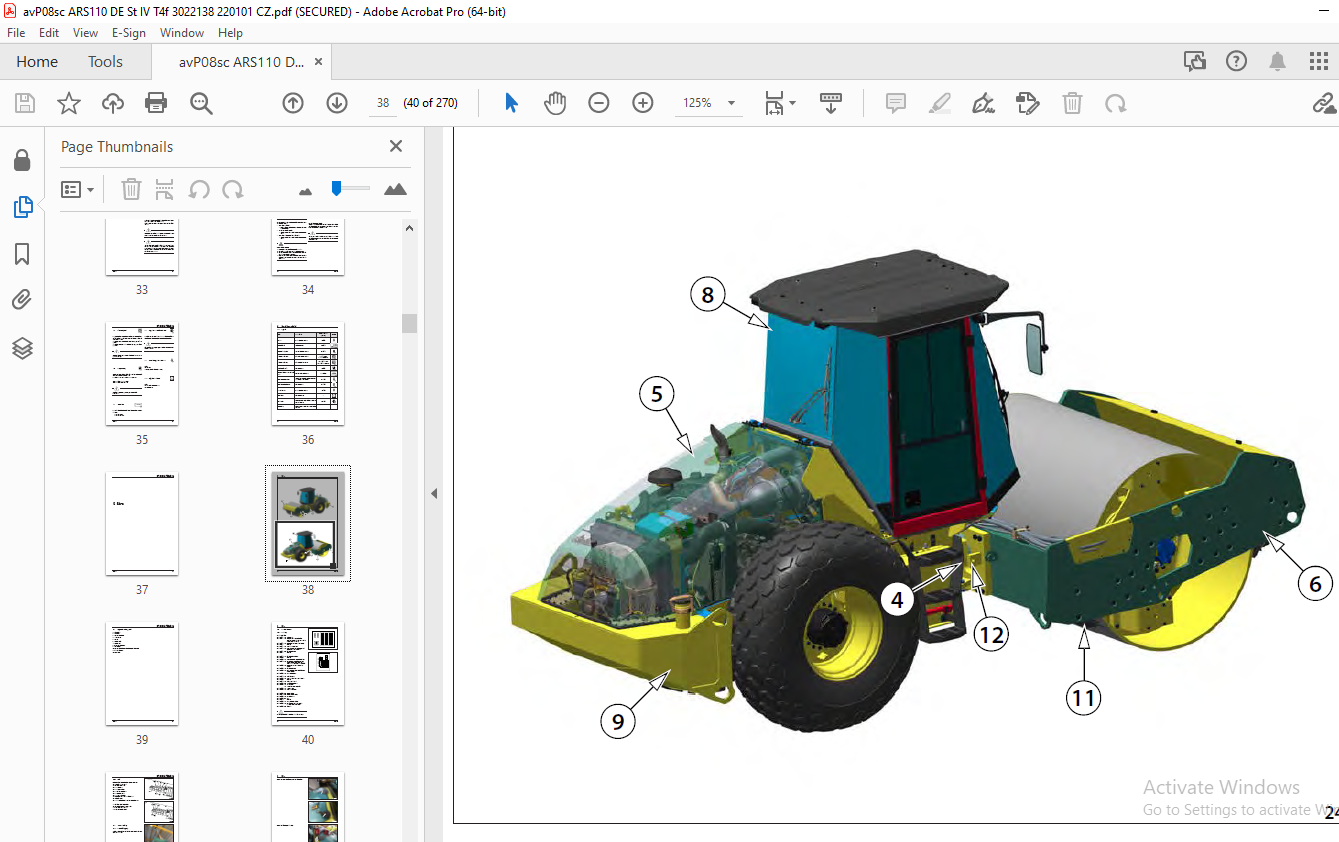
Task: Open the sign document pen tool
Action: pos(984,103)
